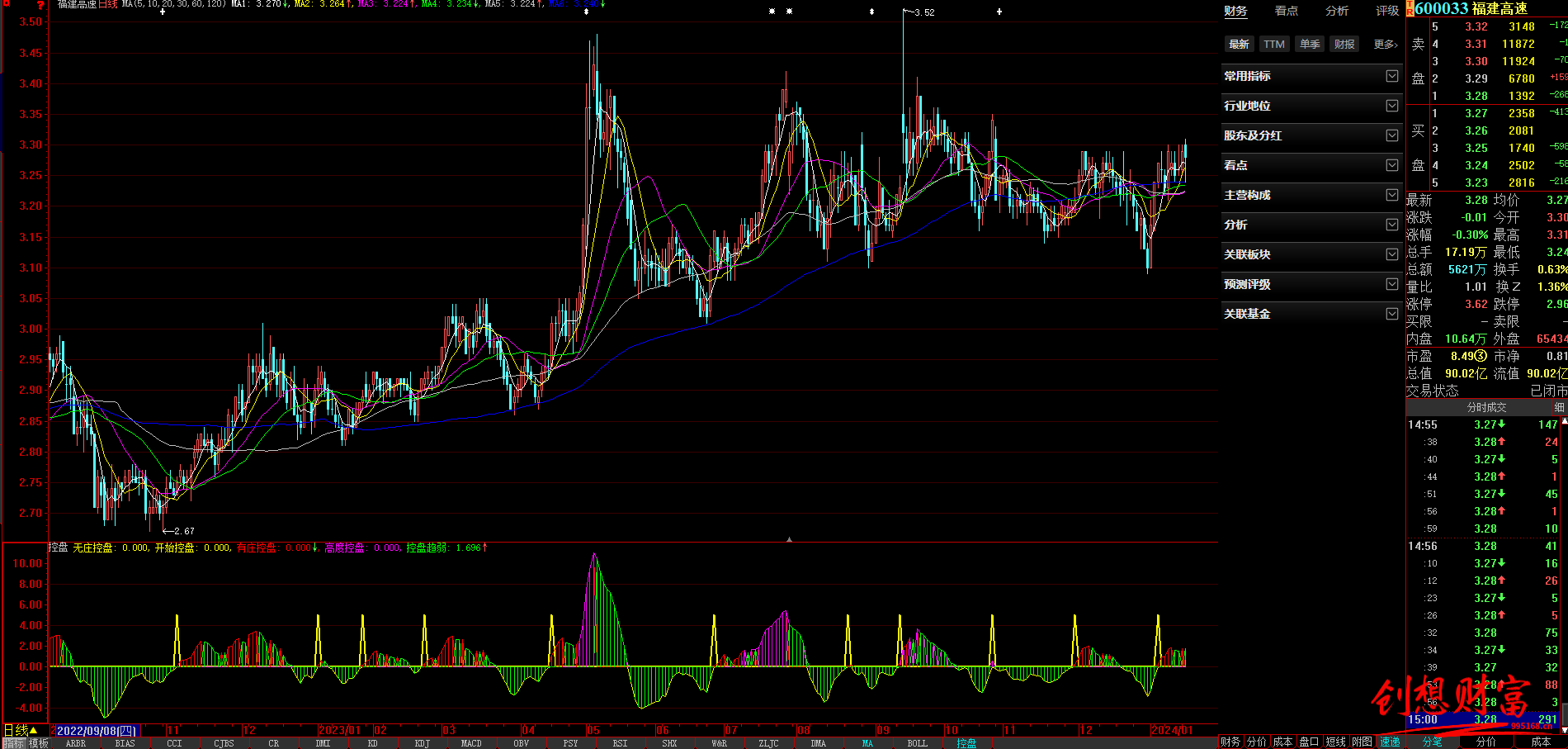Select the MA indicator tab

(x=867, y=743)
